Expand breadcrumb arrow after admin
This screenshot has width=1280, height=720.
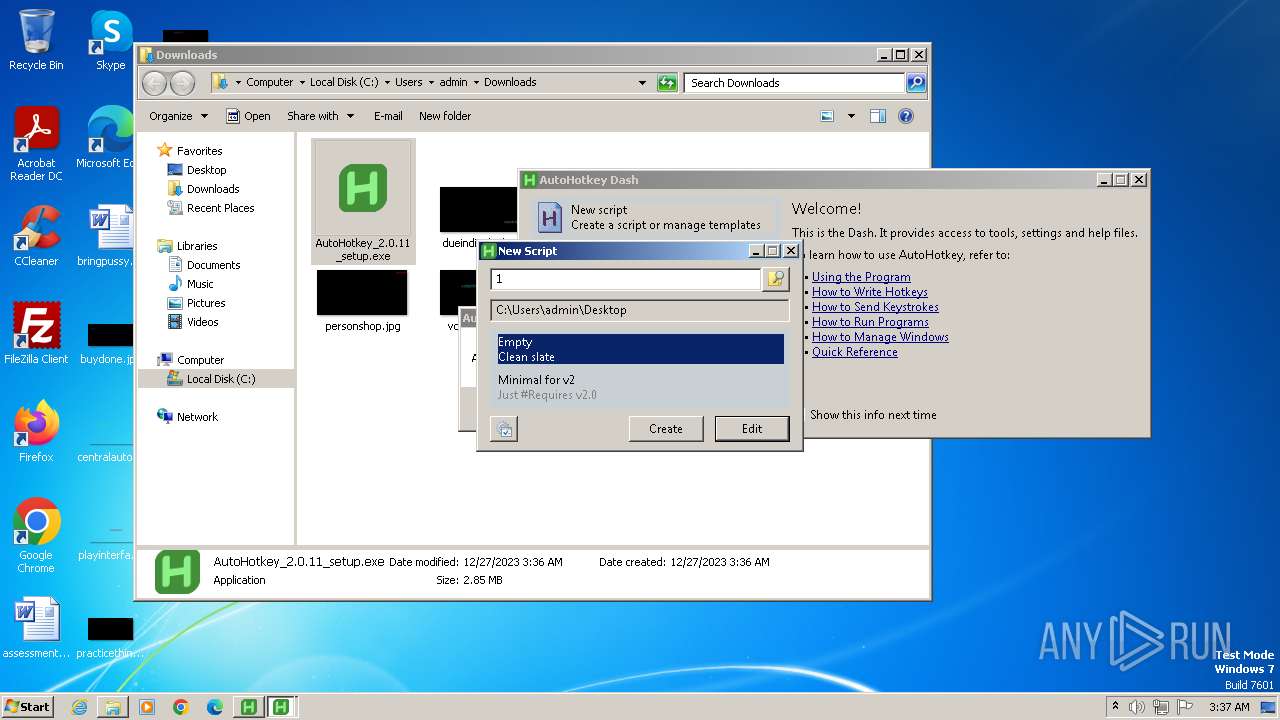476,83
